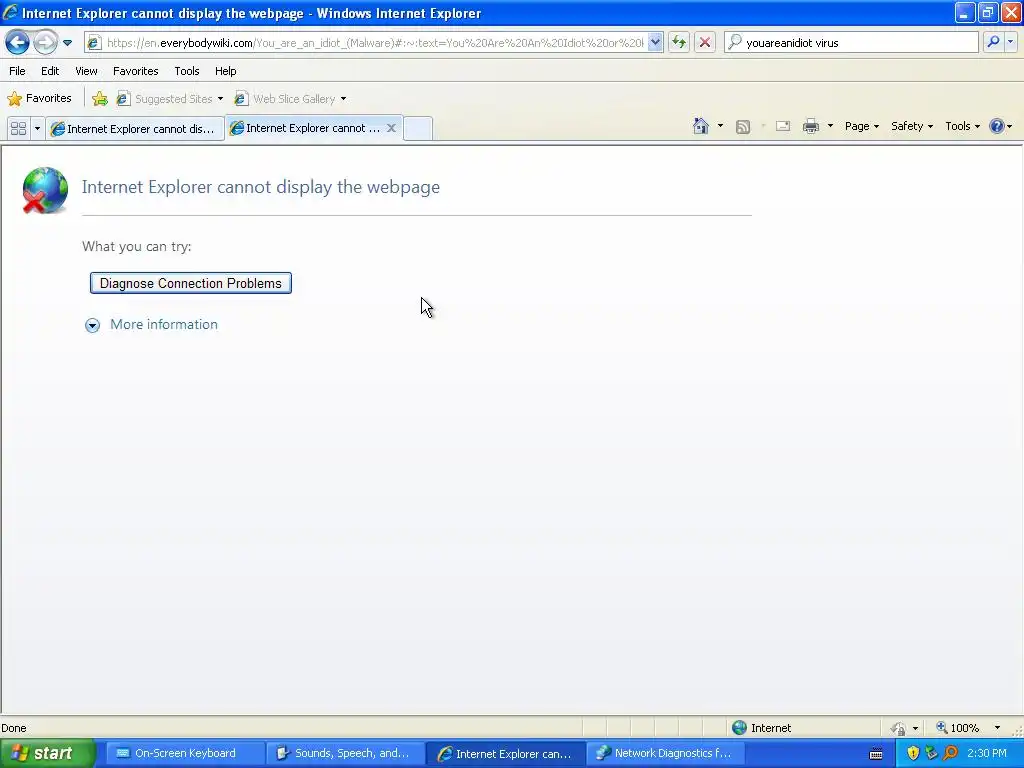Open the search provider dropdown

(1010, 42)
